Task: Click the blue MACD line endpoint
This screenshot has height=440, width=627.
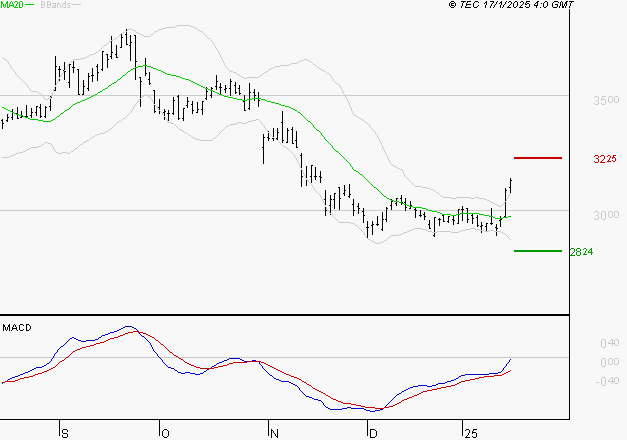Action: click(x=511, y=359)
